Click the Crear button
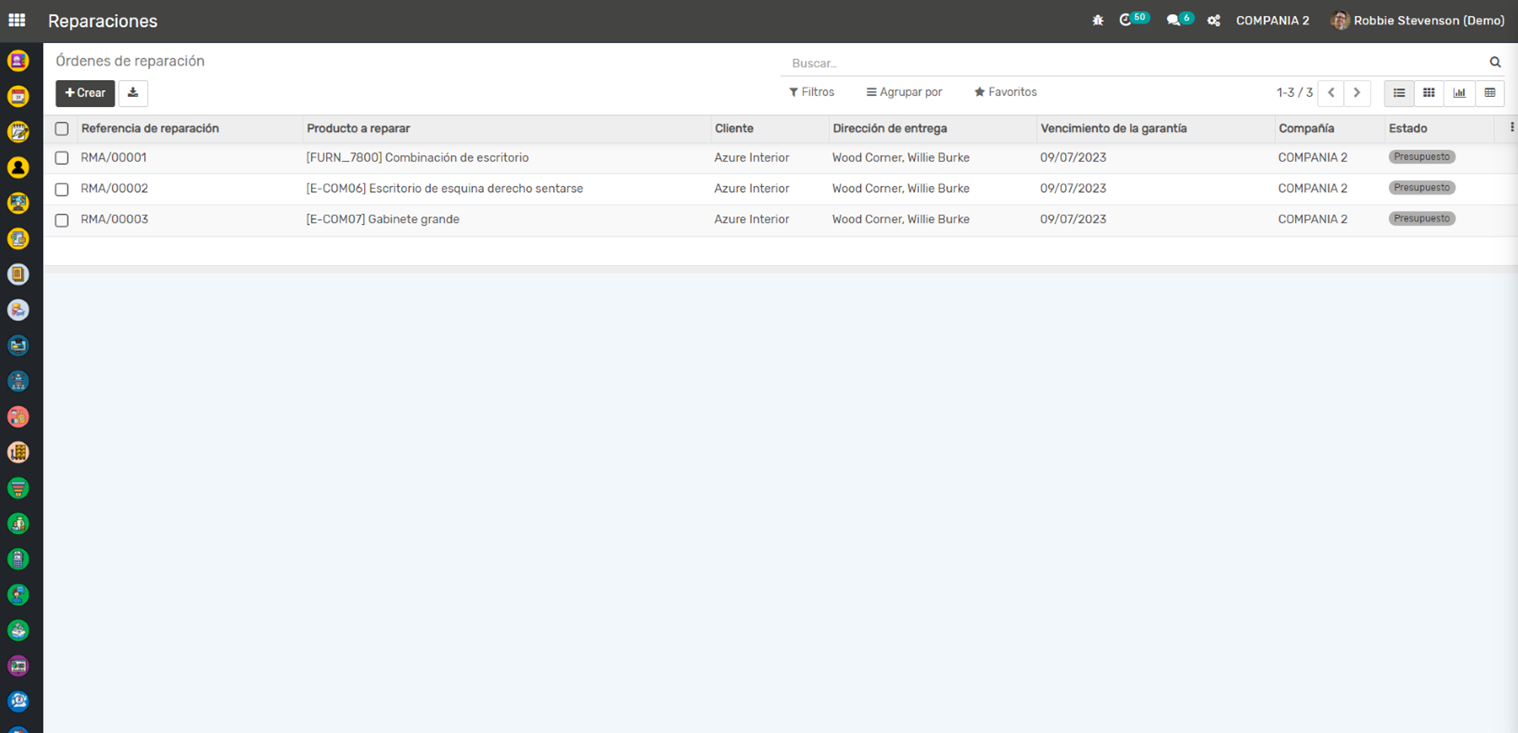Image resolution: width=1518 pixels, height=733 pixels. click(x=85, y=93)
